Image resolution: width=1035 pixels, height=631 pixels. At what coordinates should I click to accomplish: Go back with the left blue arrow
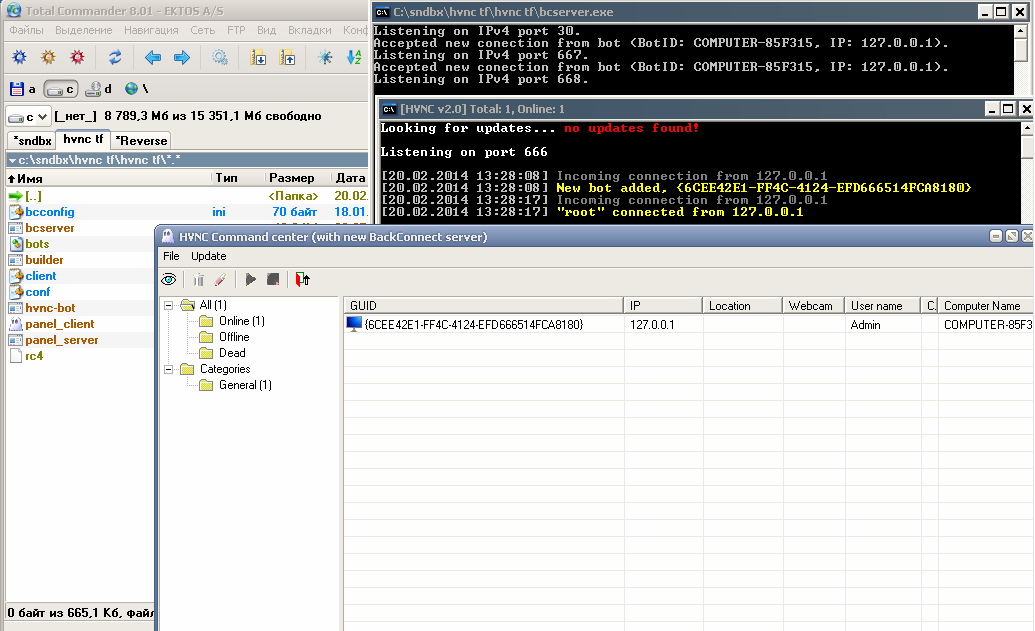[x=152, y=57]
